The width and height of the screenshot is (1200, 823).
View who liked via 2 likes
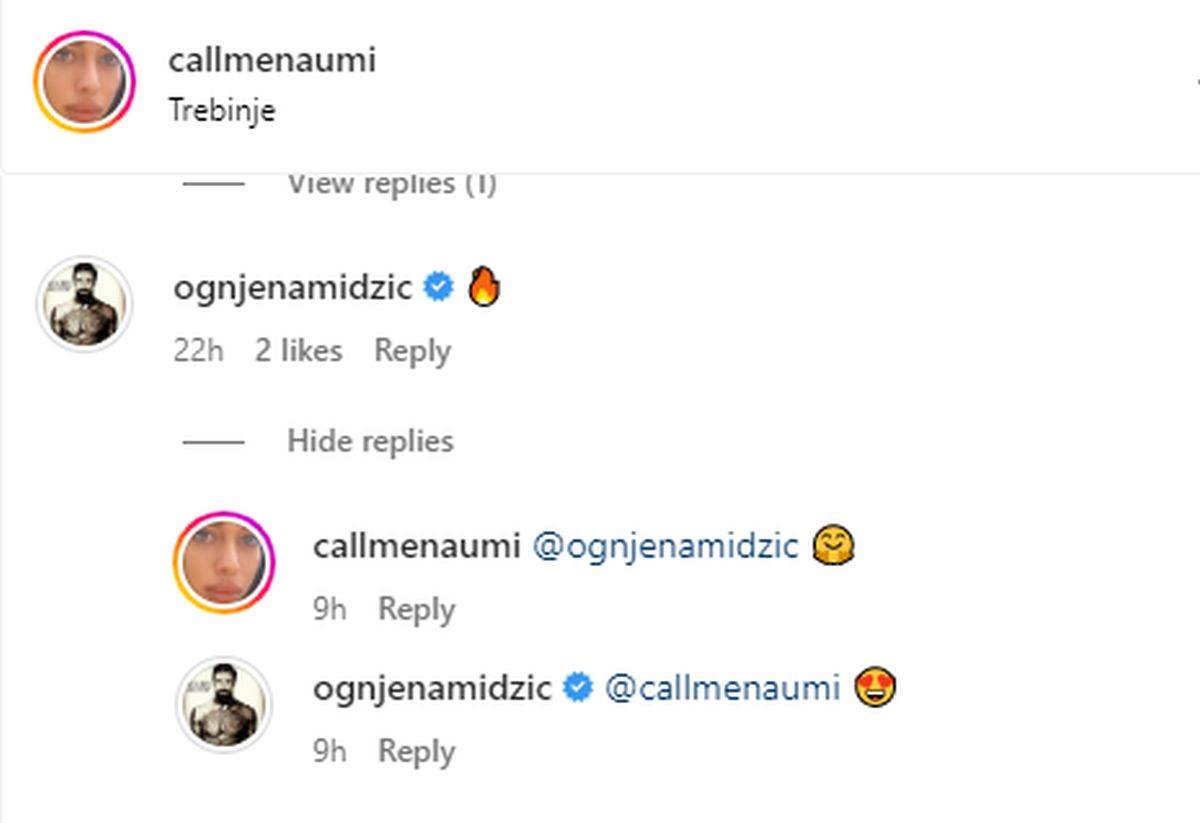[x=297, y=350]
